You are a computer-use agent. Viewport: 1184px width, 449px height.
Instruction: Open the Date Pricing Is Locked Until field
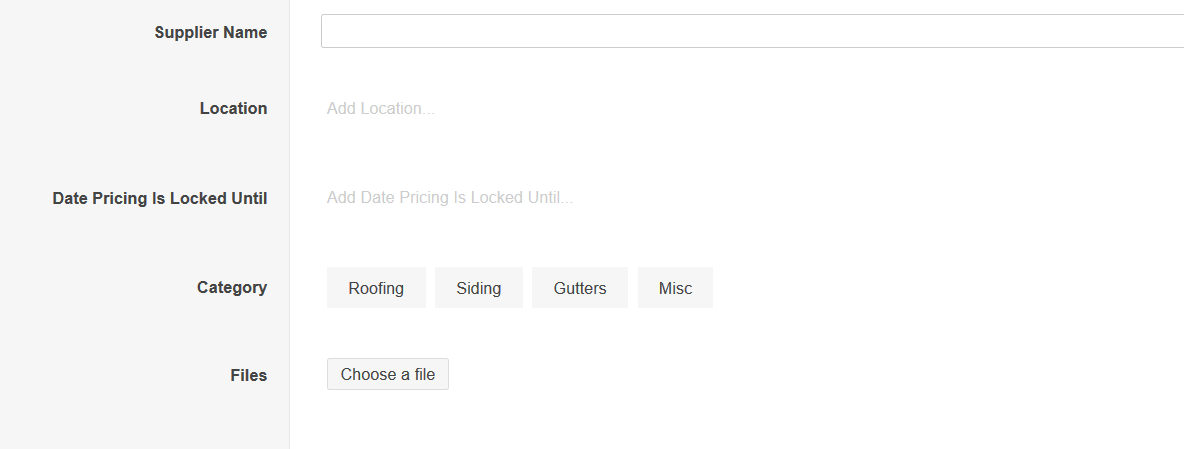(450, 197)
